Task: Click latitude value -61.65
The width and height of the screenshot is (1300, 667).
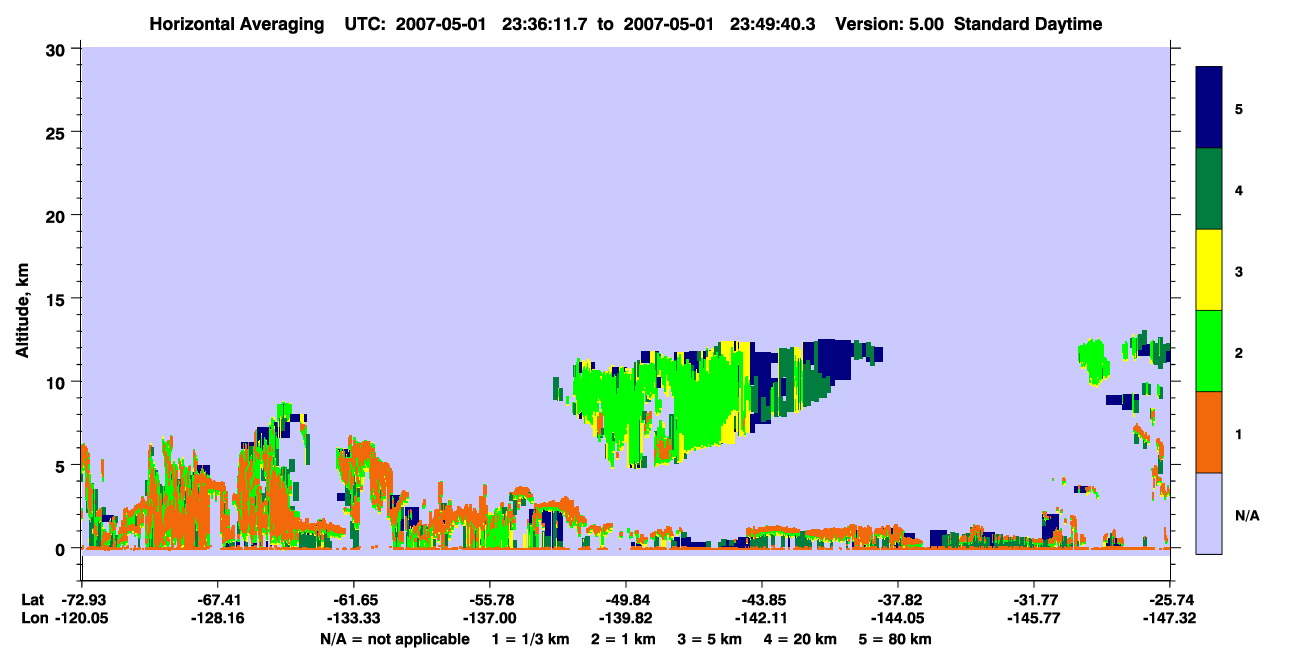Action: point(353,600)
